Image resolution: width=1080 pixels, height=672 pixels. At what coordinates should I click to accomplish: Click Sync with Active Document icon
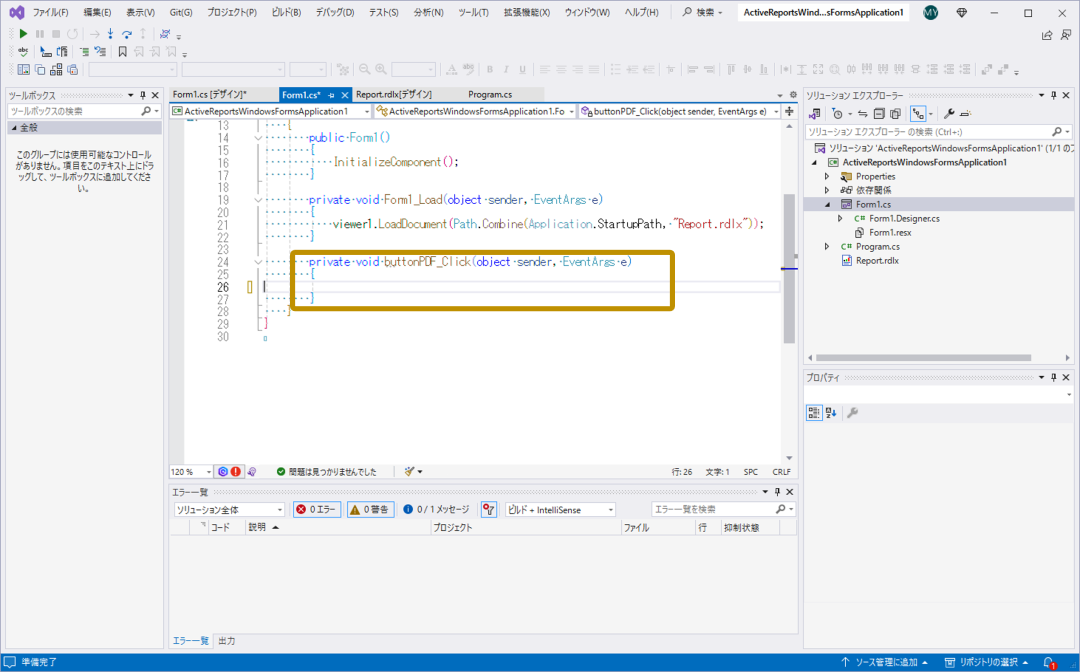862,114
